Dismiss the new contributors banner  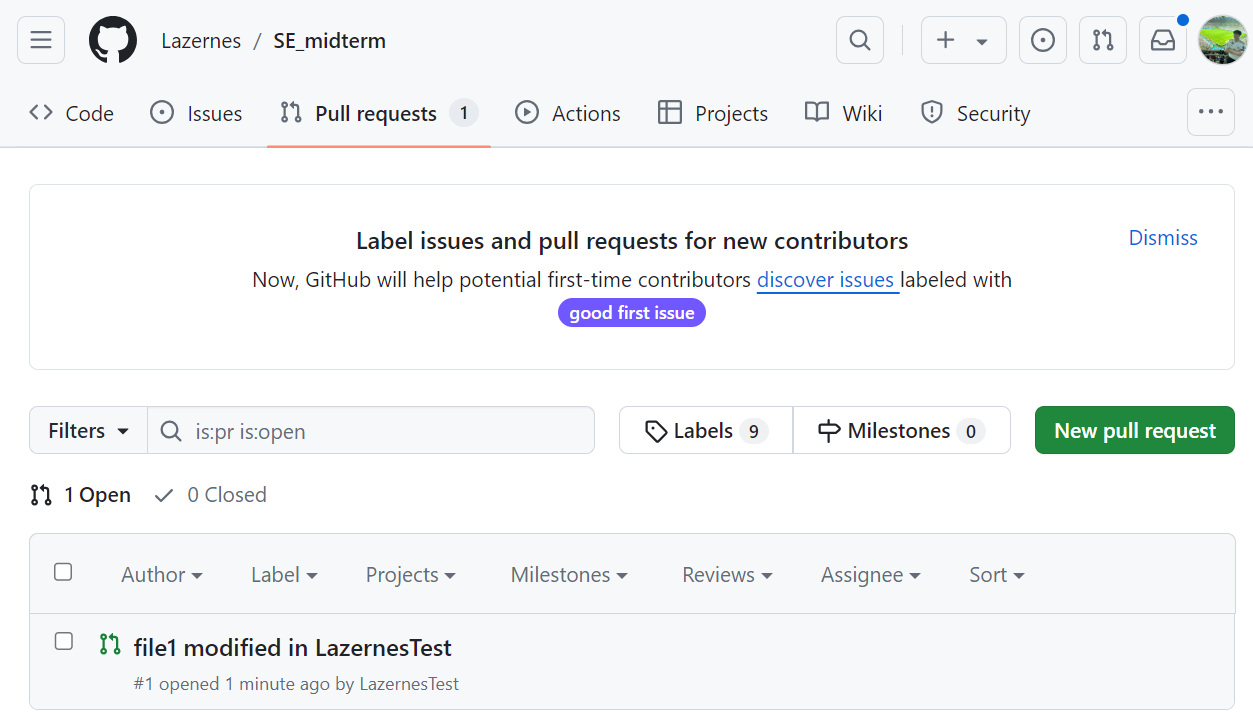click(1163, 238)
